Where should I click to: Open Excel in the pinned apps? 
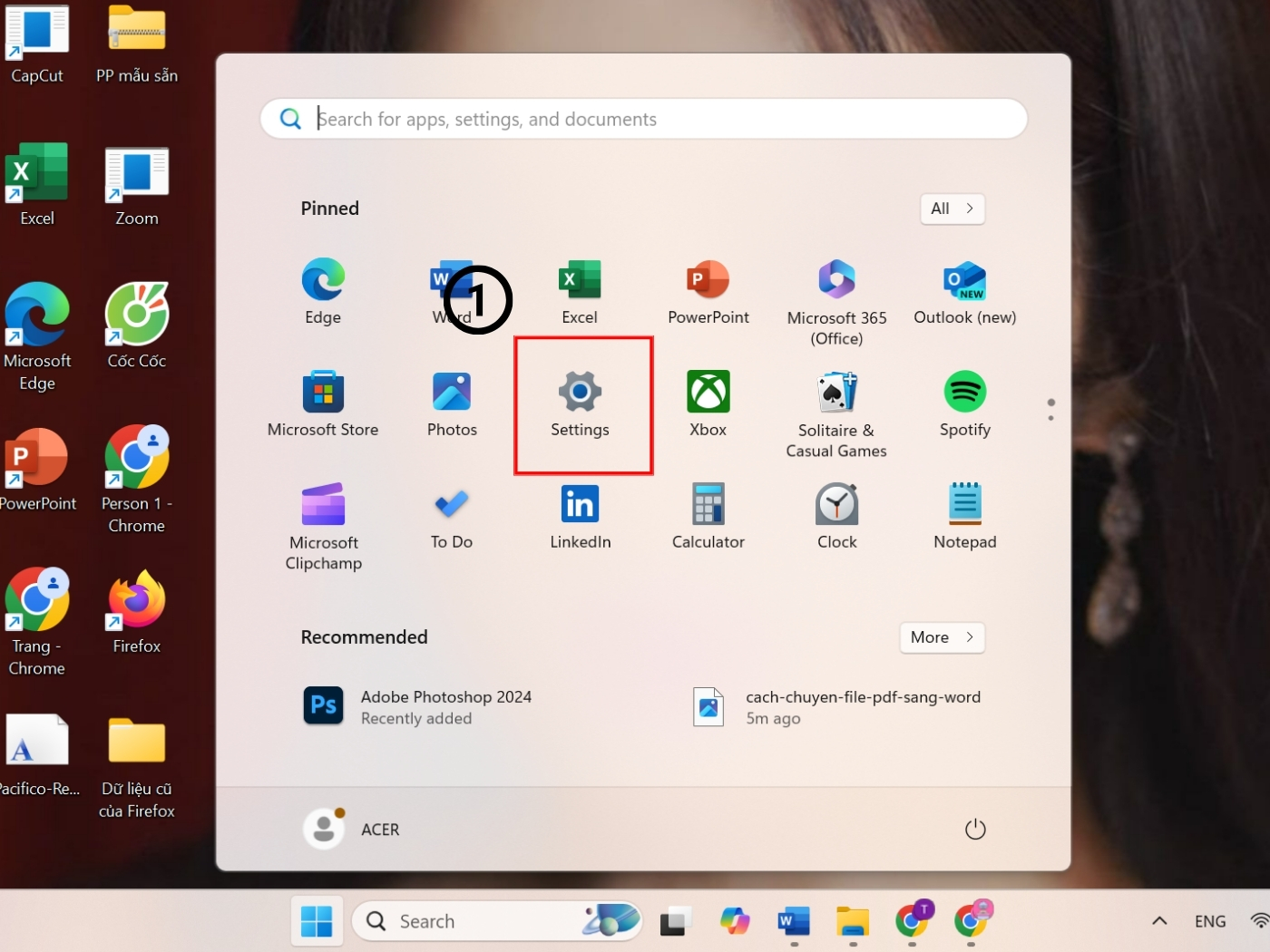click(x=580, y=292)
